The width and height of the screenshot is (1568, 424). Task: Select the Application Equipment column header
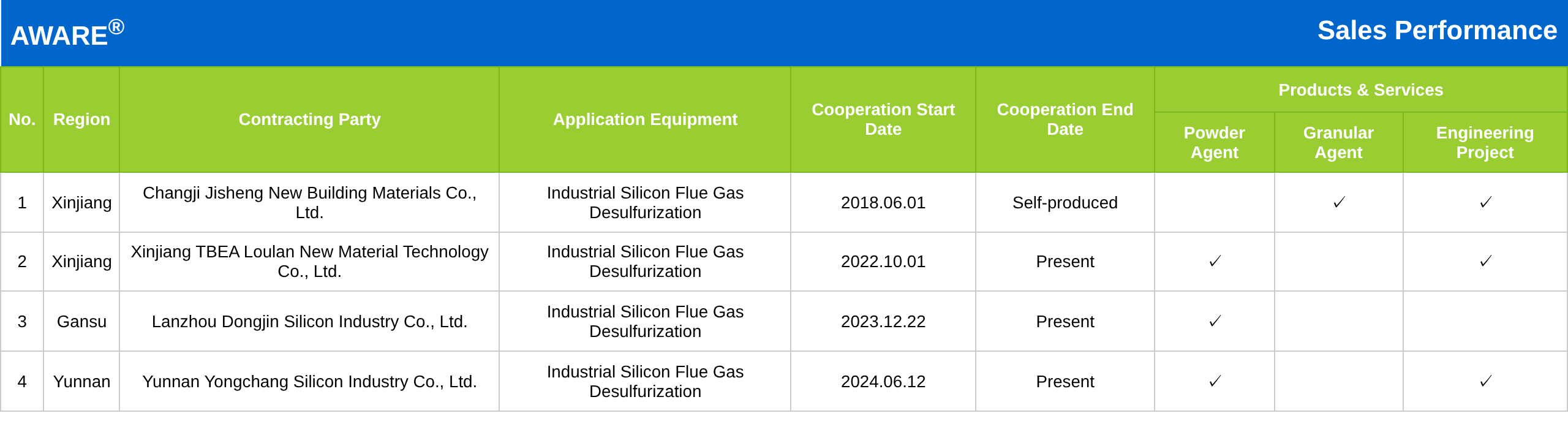click(x=645, y=119)
